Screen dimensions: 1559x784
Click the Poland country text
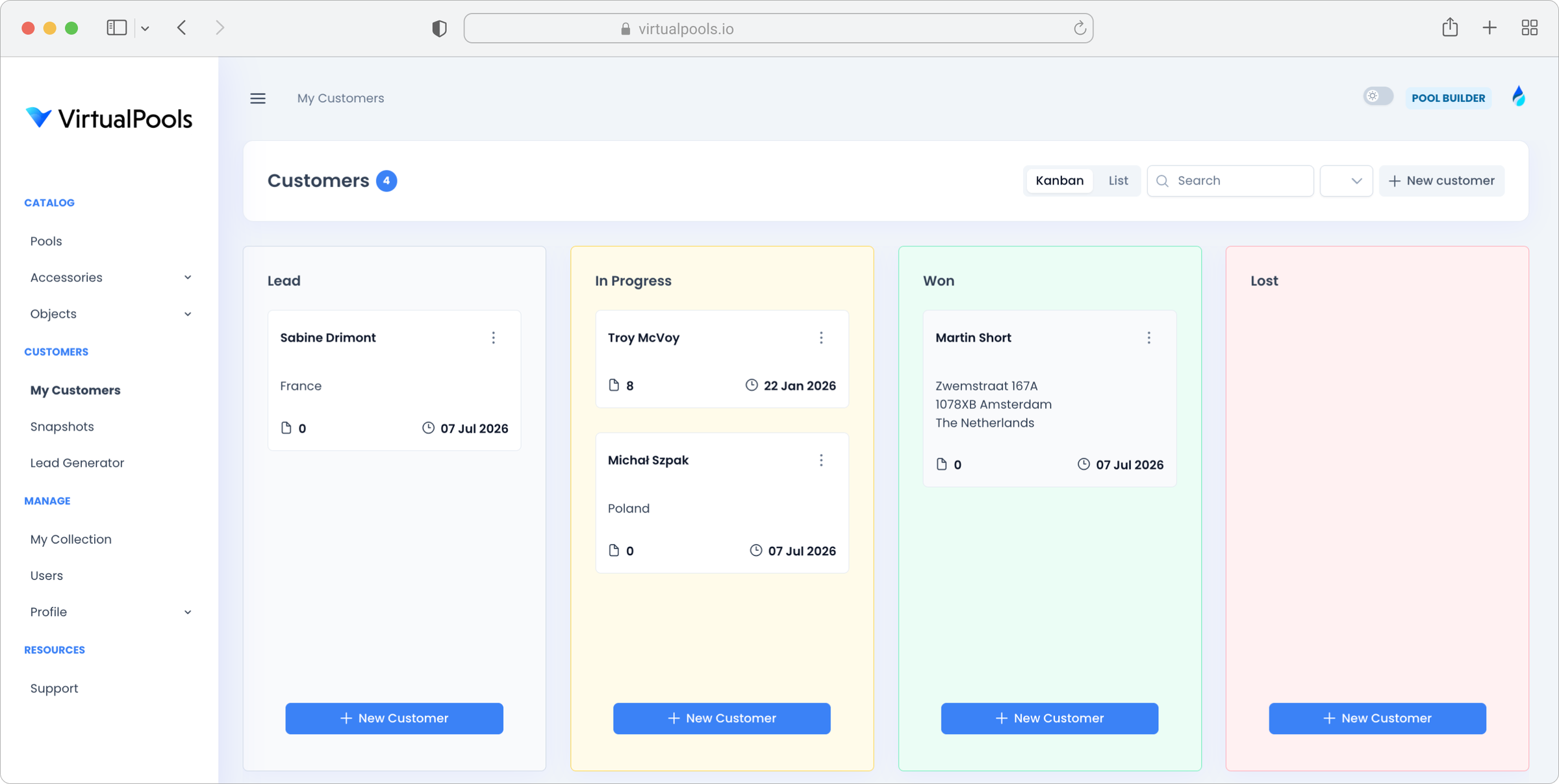coord(628,509)
